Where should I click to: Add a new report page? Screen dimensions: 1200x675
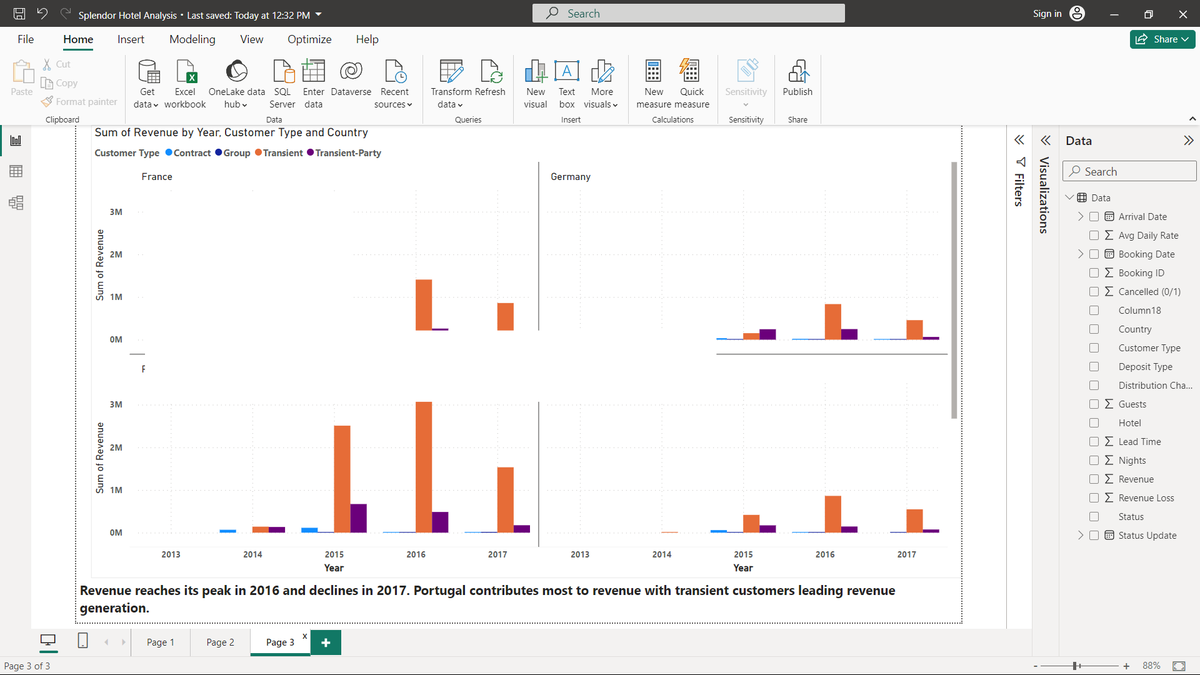pyautogui.click(x=326, y=642)
